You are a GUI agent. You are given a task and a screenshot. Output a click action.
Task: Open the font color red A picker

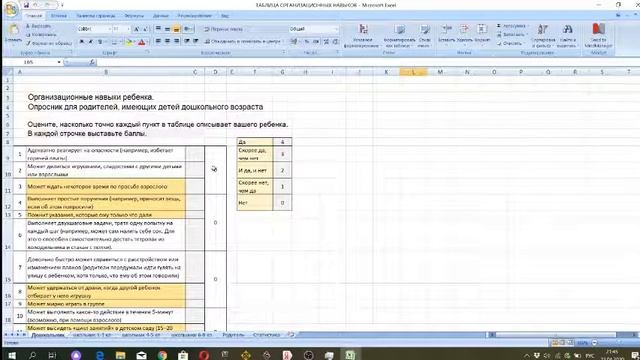[x=142, y=42]
